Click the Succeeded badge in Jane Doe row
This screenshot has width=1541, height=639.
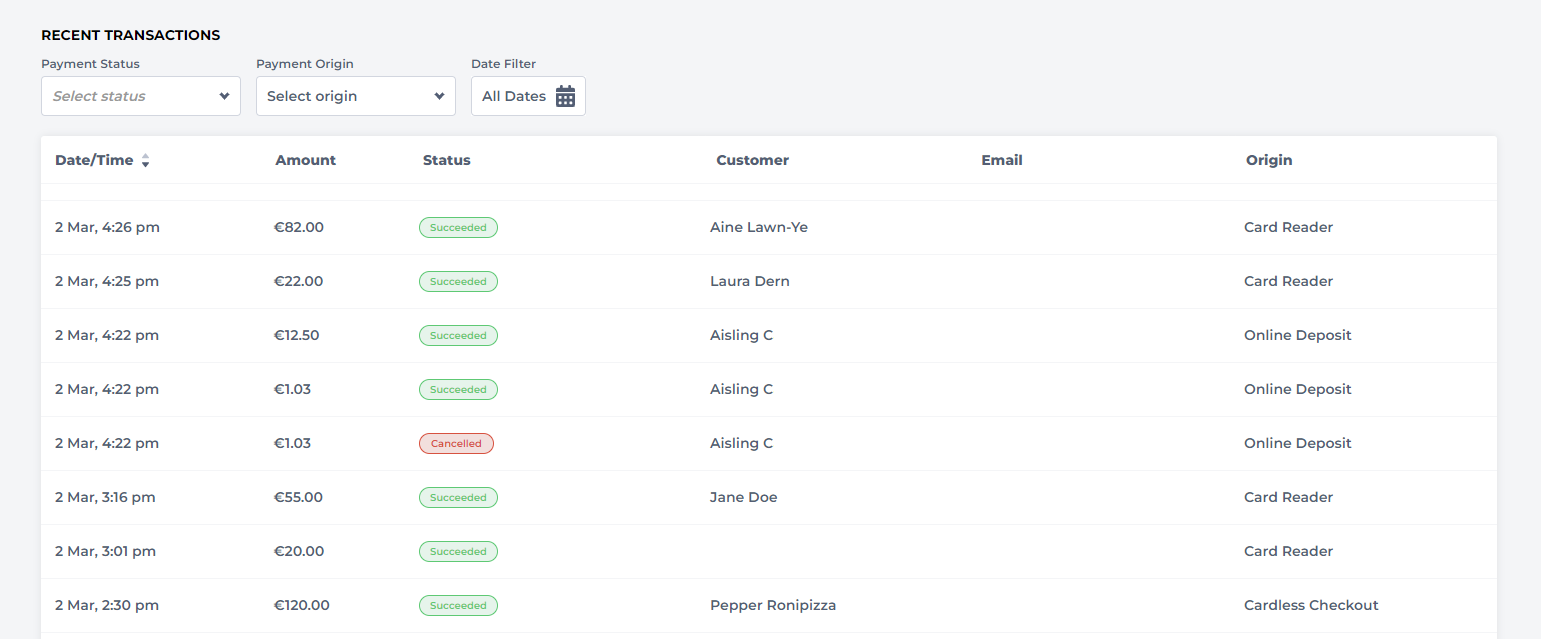tap(458, 498)
